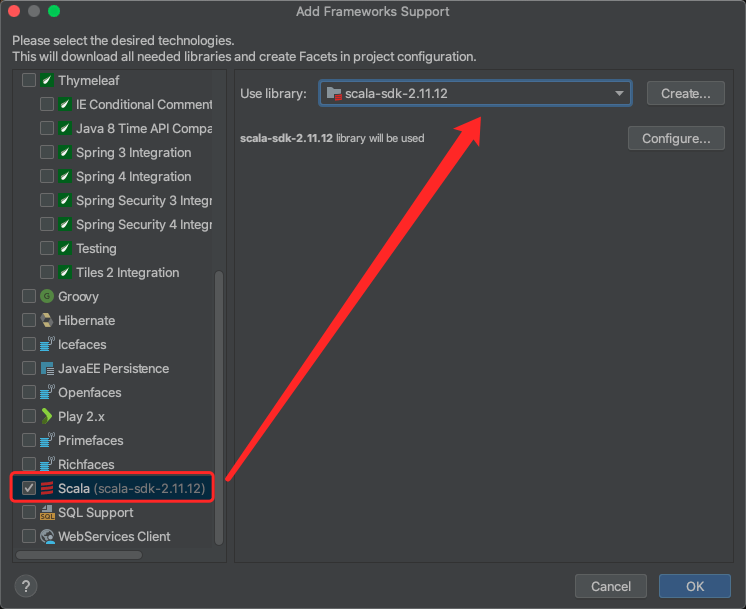Click the scala-sdk library folder icon
Viewport: 746px width, 609px height.
point(334,93)
